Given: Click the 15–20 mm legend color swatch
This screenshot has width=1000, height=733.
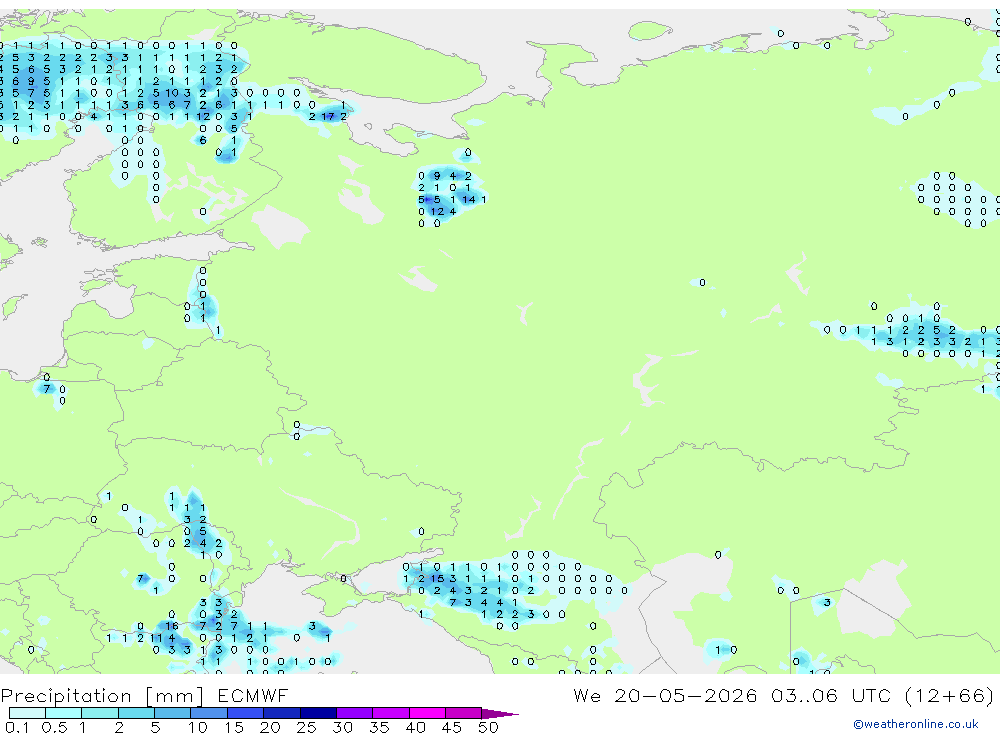Looking at the screenshot, I should [246, 713].
